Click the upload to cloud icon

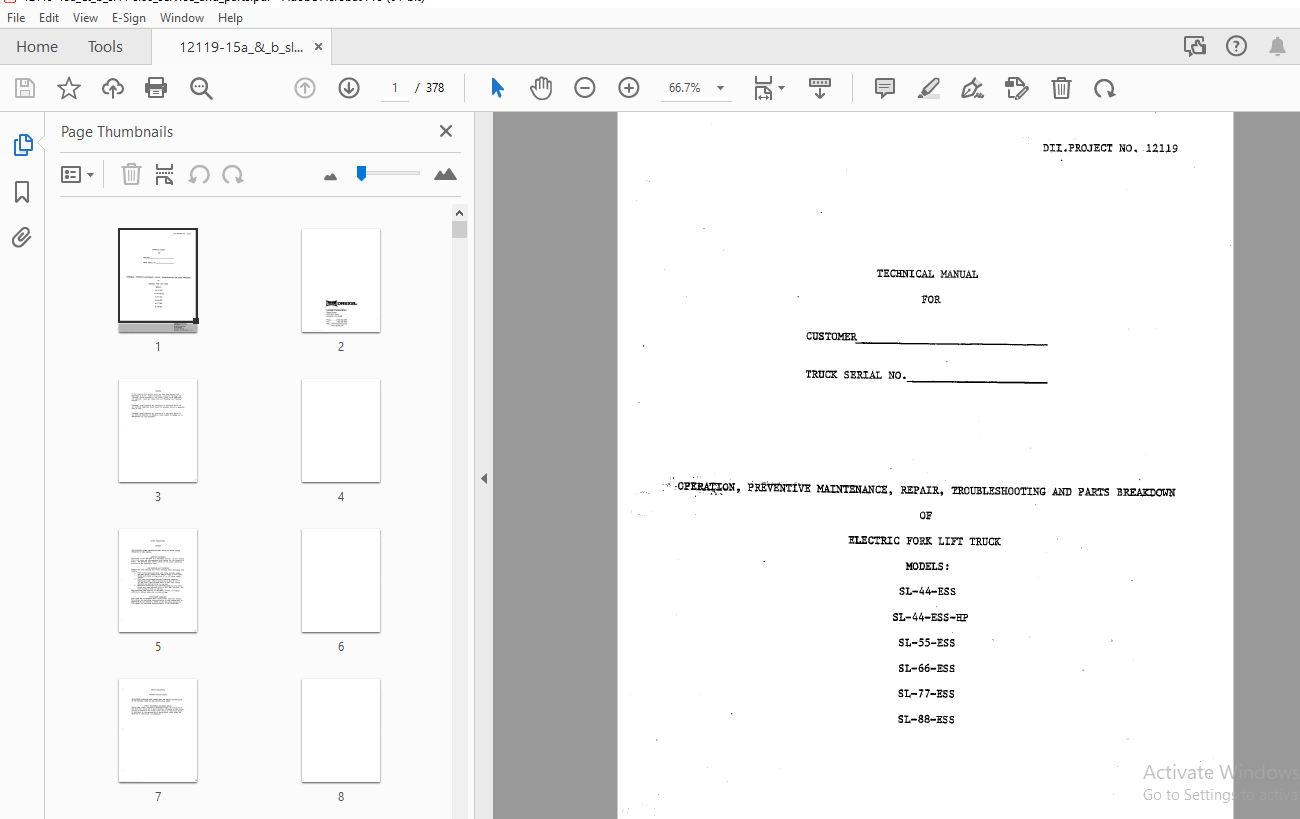113,88
